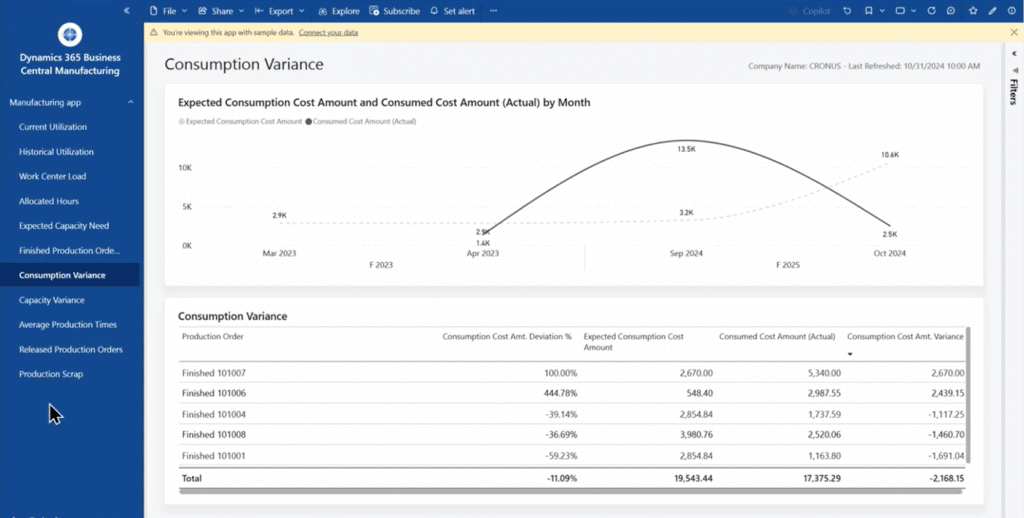Collapse the Manufacturing app section
The width and height of the screenshot is (1024, 518).
(x=130, y=102)
